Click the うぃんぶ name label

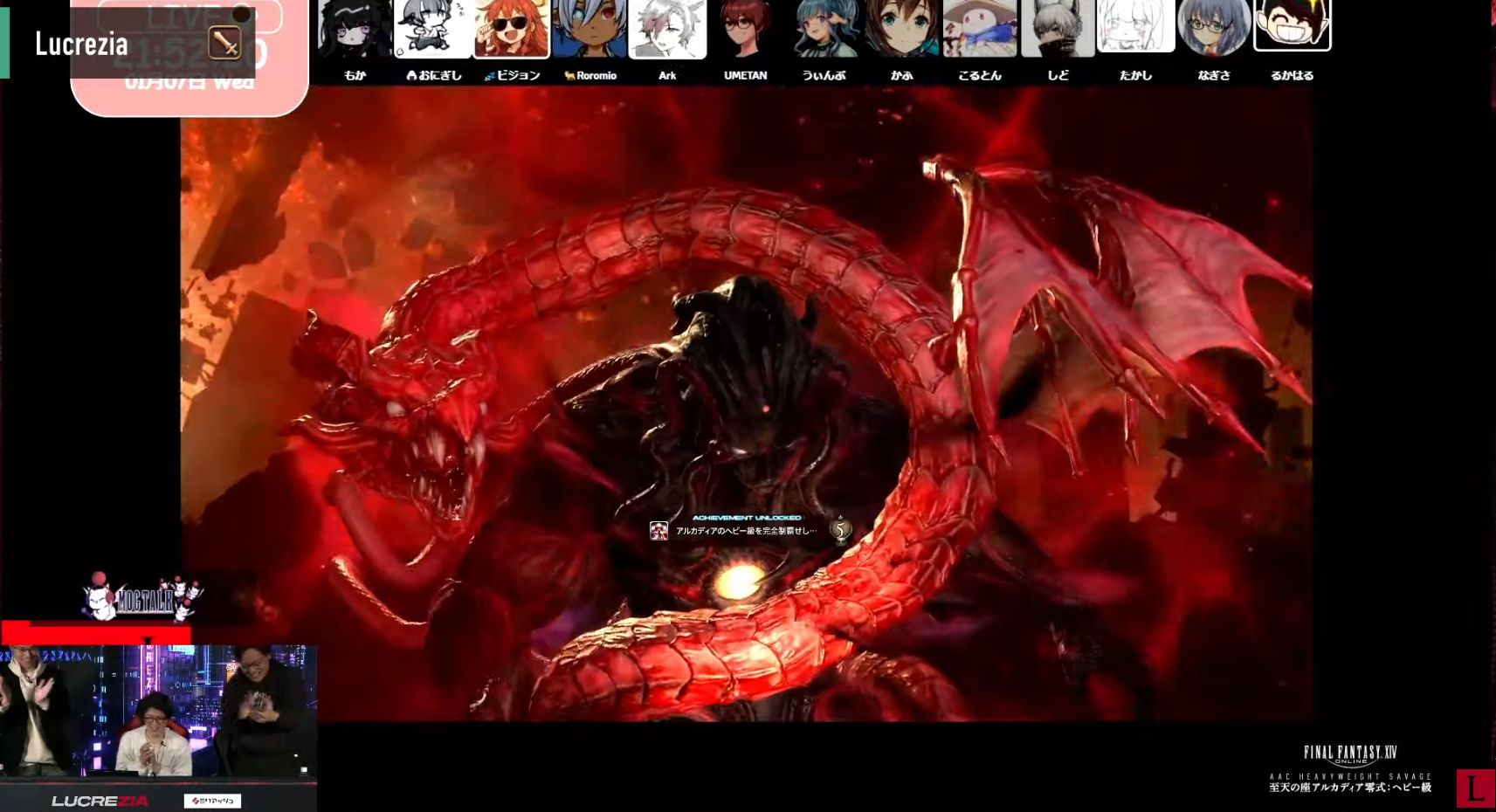tap(824, 75)
